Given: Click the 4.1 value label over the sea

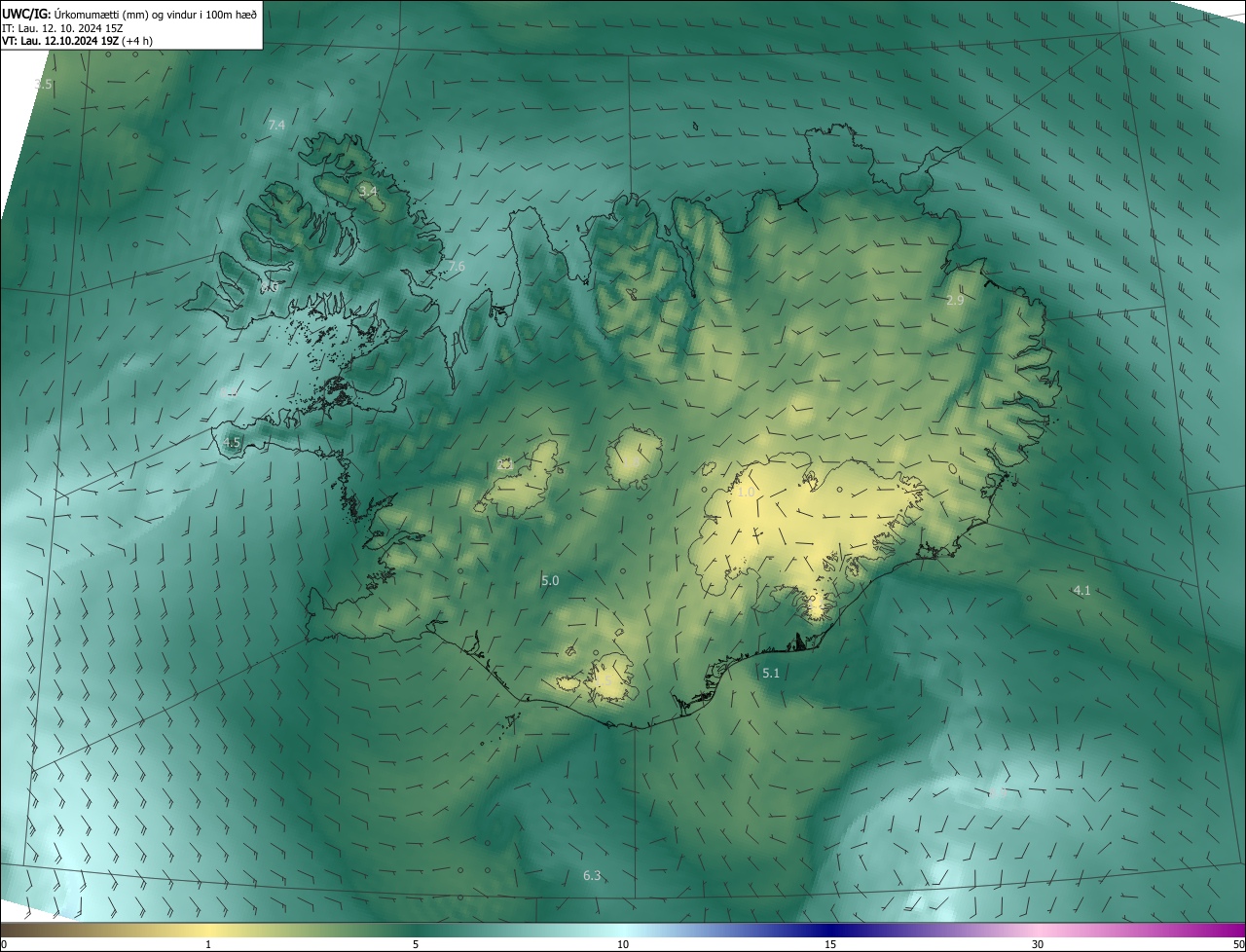Looking at the screenshot, I should tap(1081, 590).
